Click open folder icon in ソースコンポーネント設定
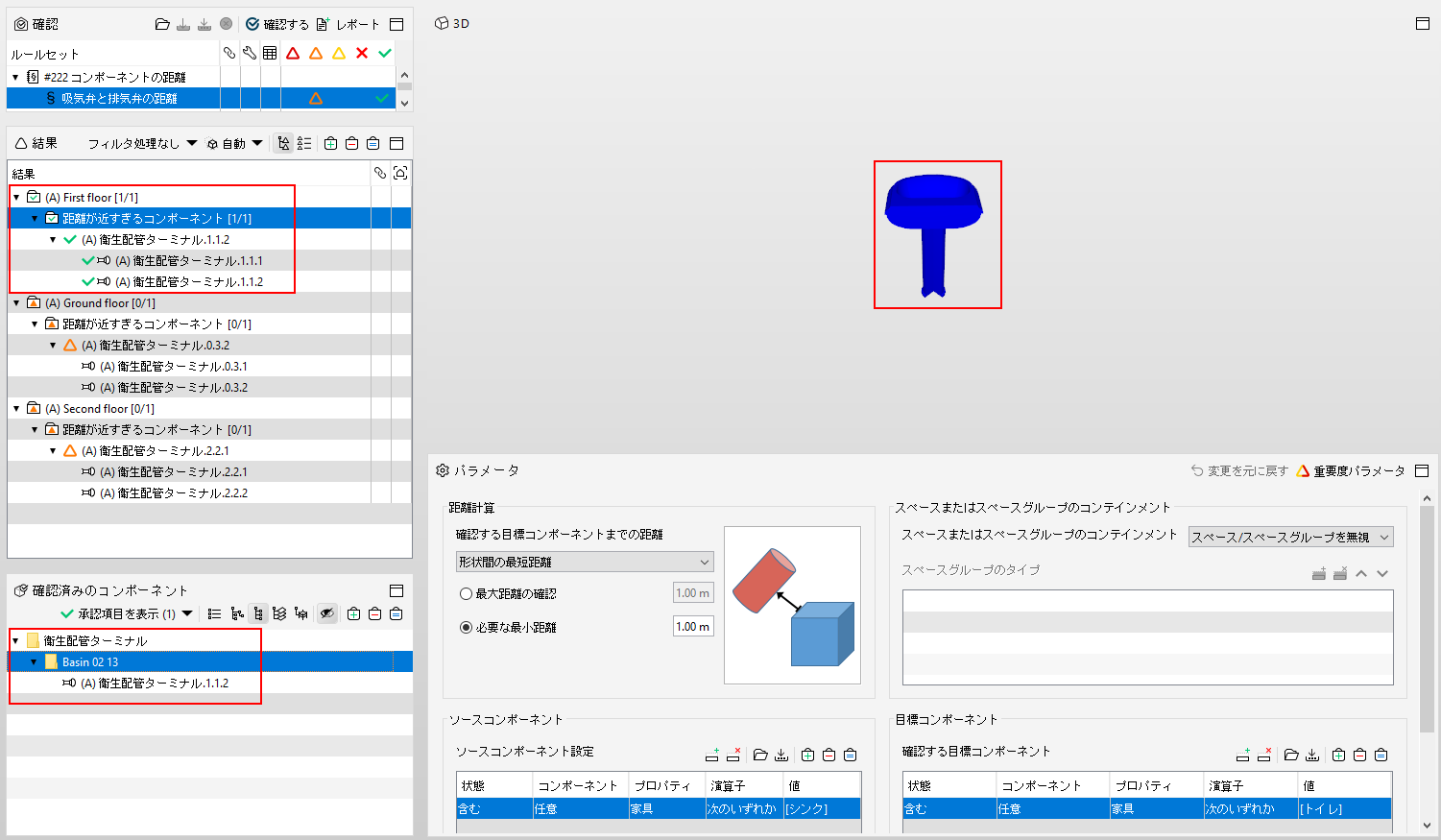This screenshot has height=840, width=1441. click(x=760, y=755)
